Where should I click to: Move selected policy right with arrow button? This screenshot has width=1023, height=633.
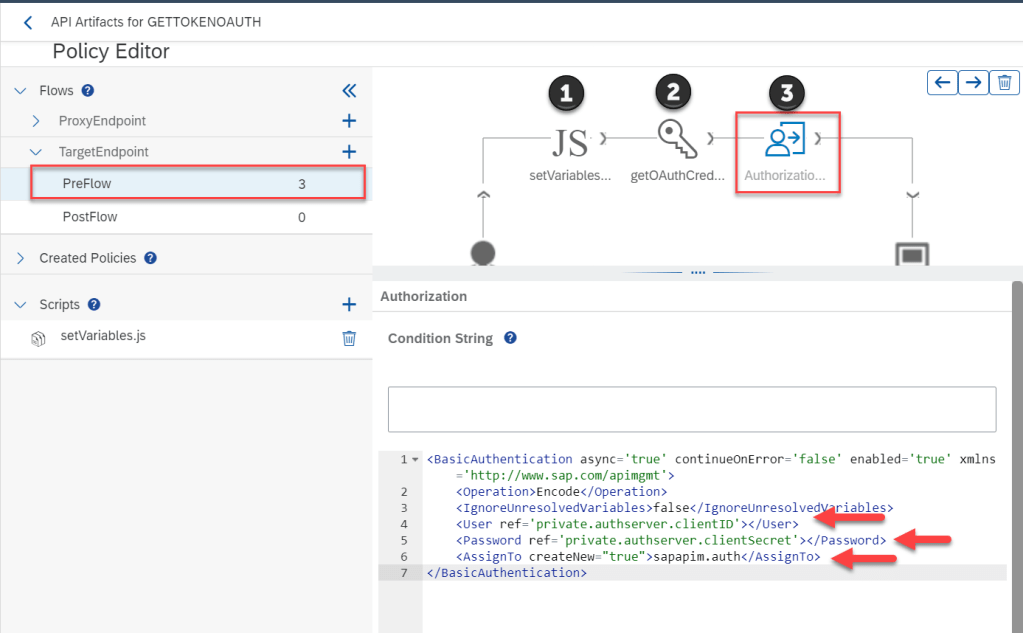coord(973,83)
